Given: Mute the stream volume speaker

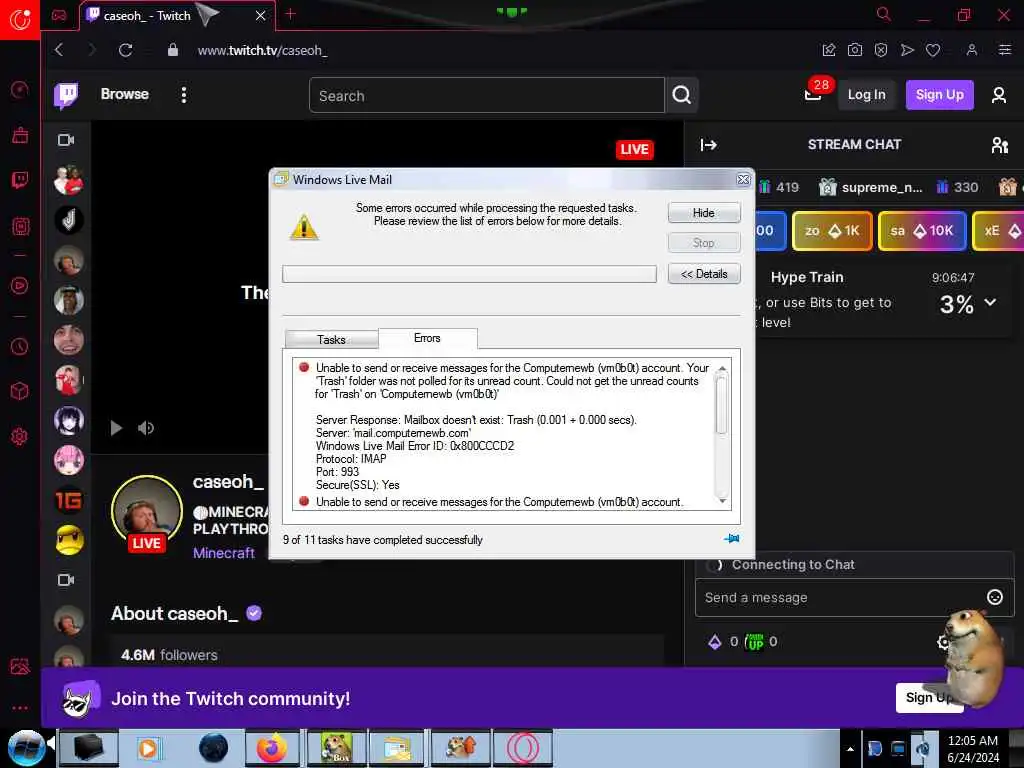Looking at the screenshot, I should (146, 428).
